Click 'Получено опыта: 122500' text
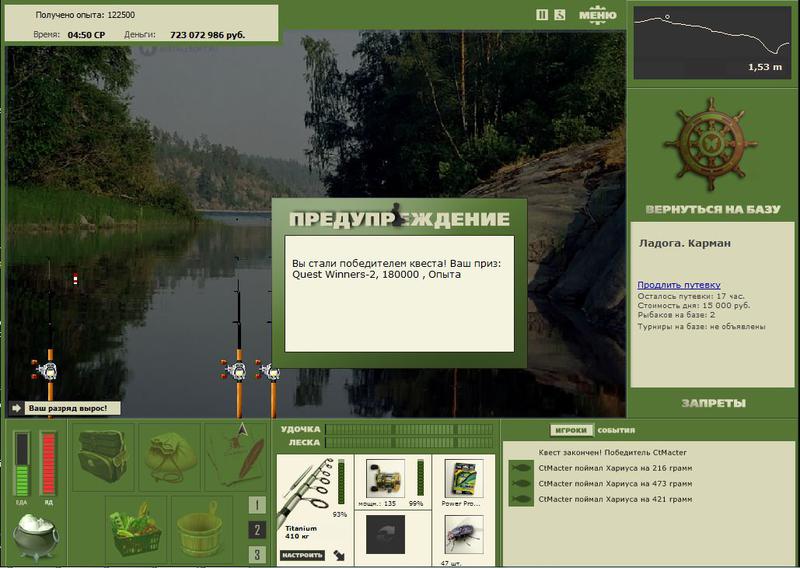This screenshot has width=800, height=568. point(85,15)
